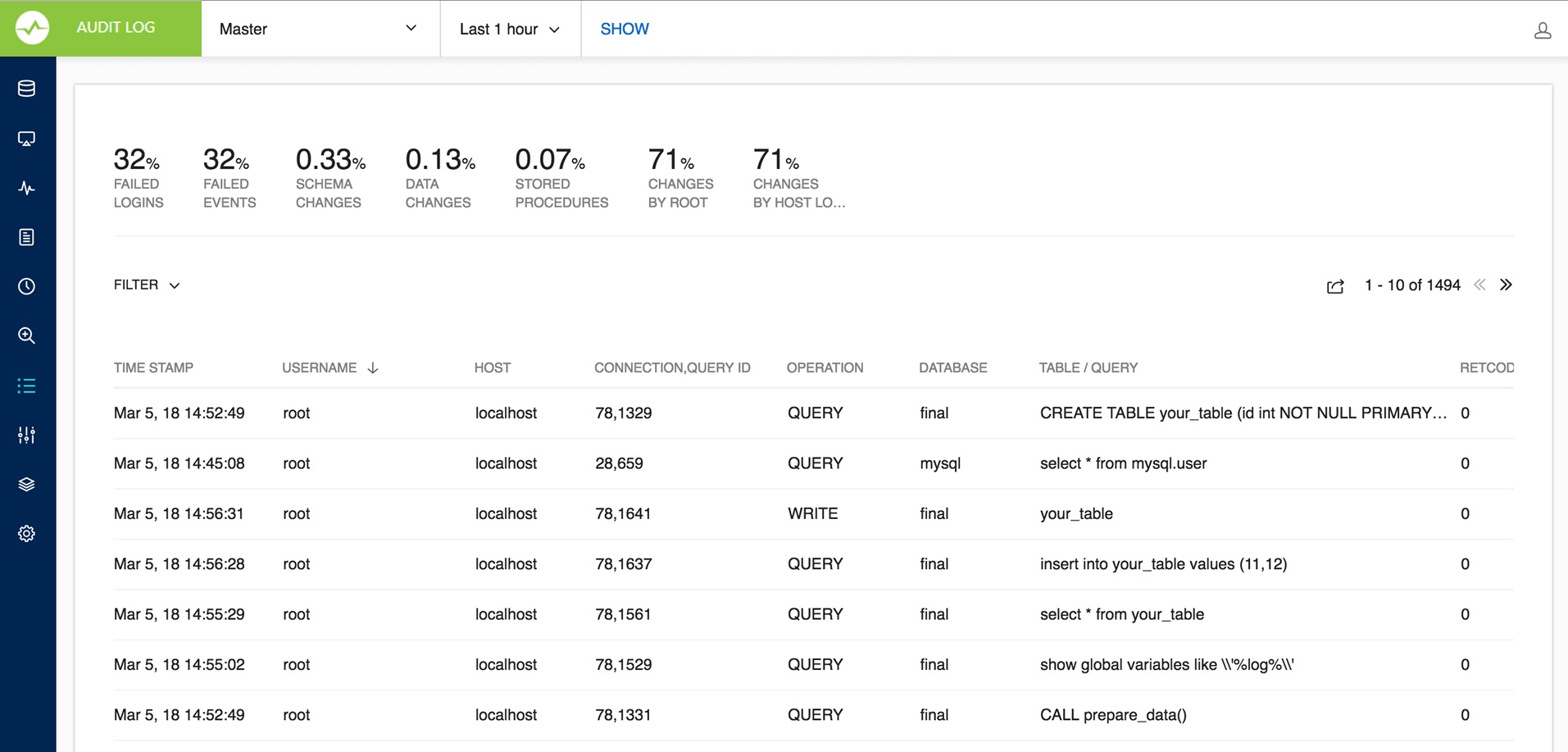Go to next page of results

(x=1506, y=285)
